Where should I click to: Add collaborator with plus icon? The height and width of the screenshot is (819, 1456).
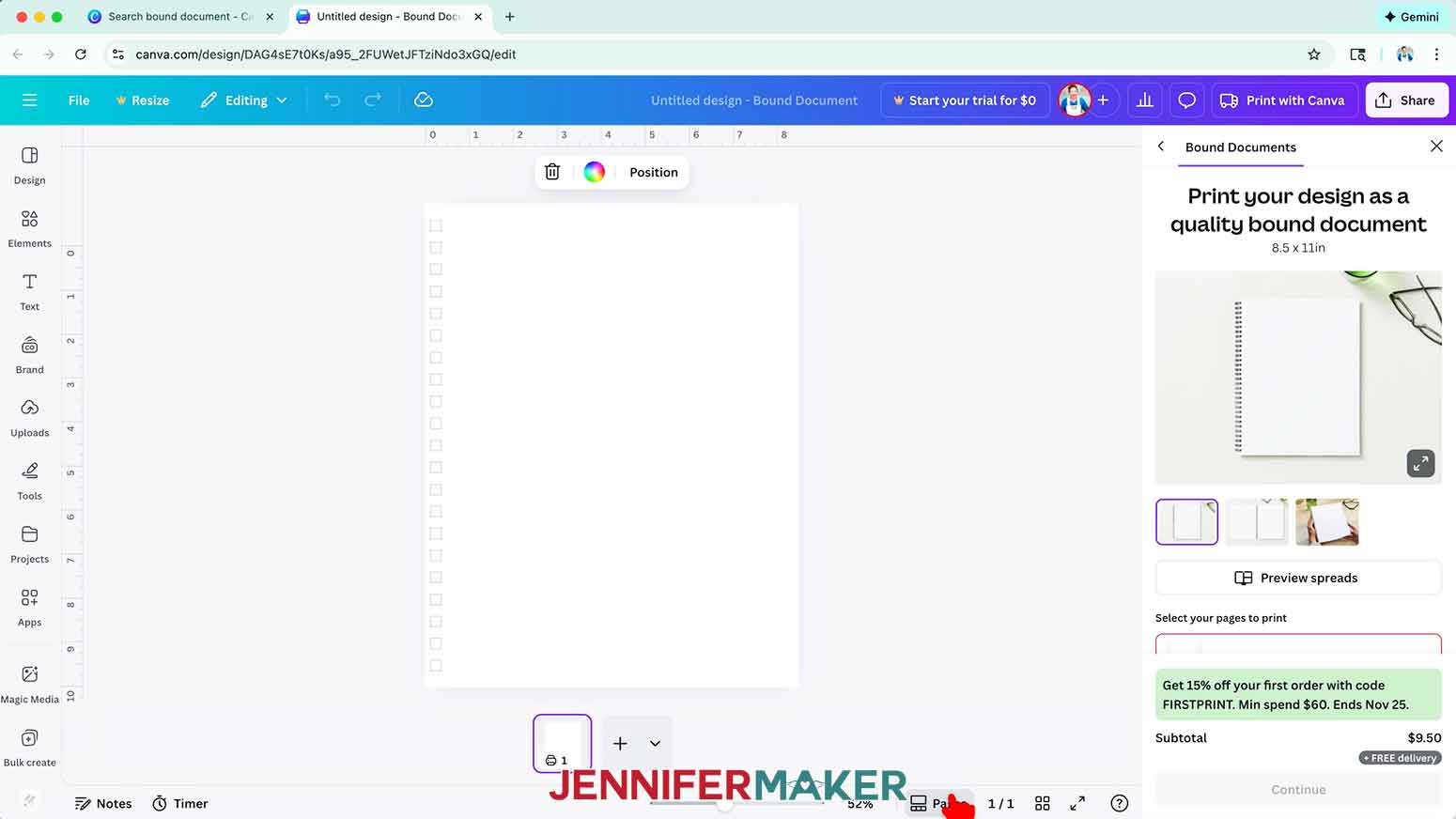pos(1103,100)
